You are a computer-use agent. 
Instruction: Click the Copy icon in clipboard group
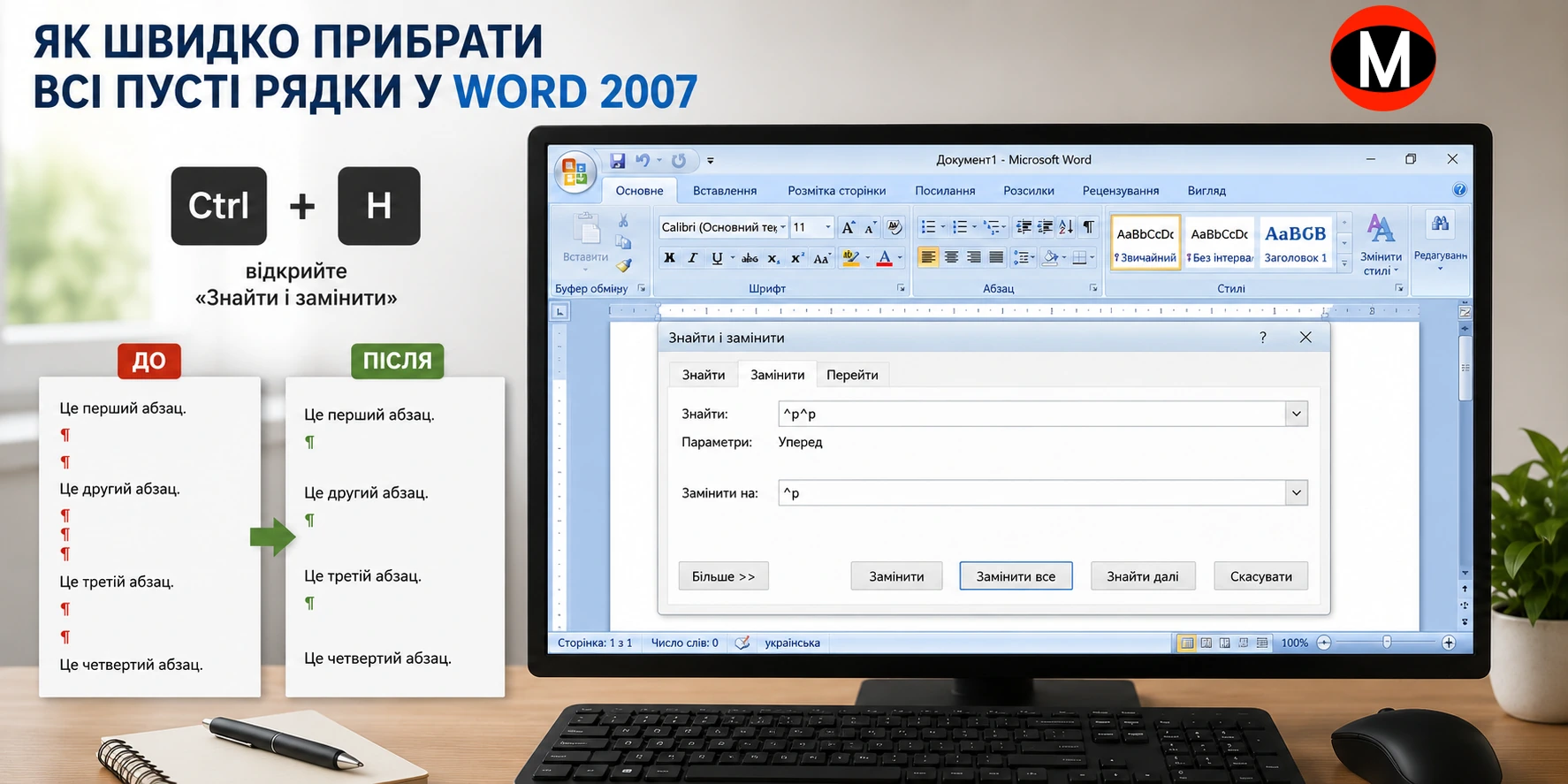tap(623, 242)
